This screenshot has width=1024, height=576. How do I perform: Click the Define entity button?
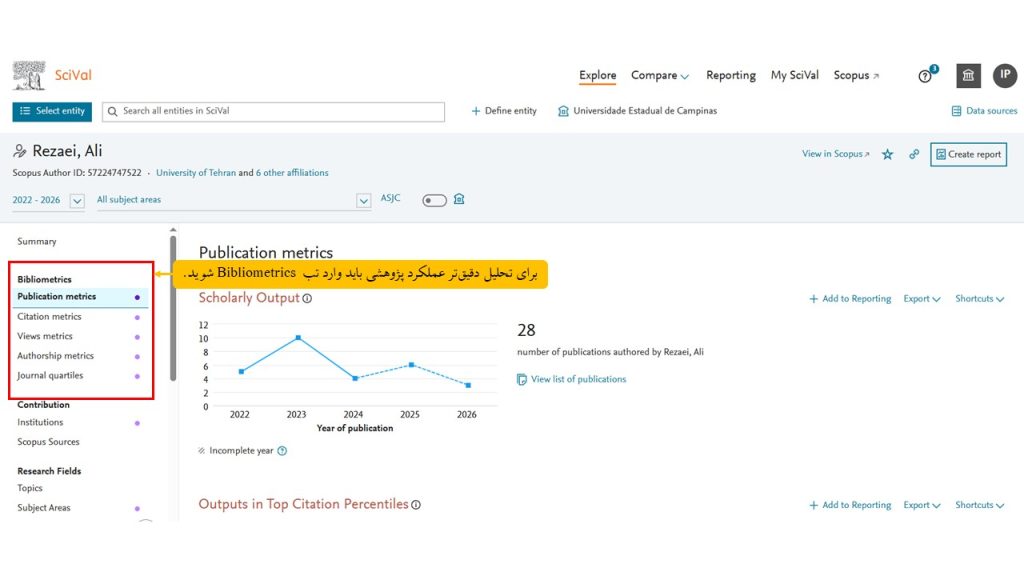point(504,111)
